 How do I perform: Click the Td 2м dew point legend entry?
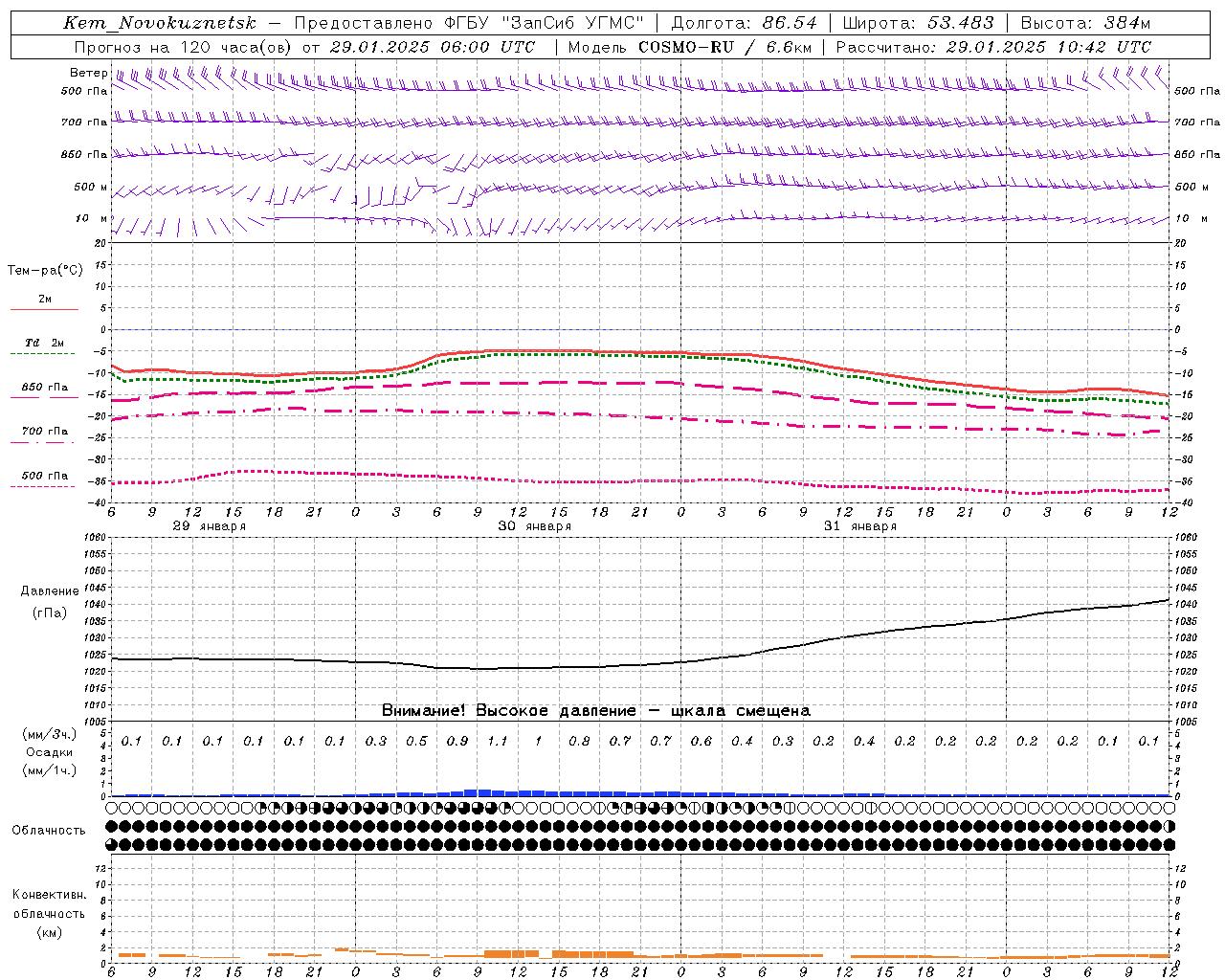[x=45, y=343]
